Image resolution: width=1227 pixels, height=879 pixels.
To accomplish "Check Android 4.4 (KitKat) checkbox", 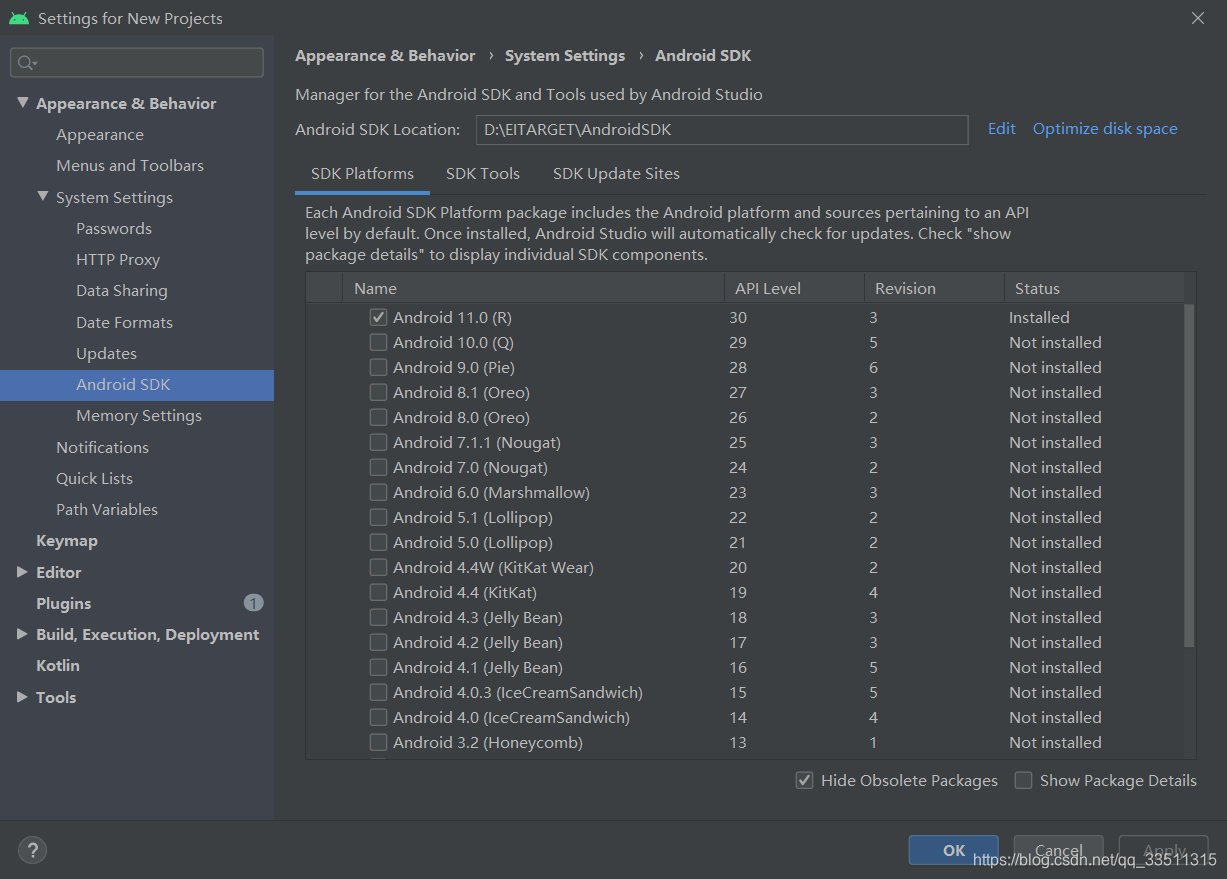I will point(378,592).
